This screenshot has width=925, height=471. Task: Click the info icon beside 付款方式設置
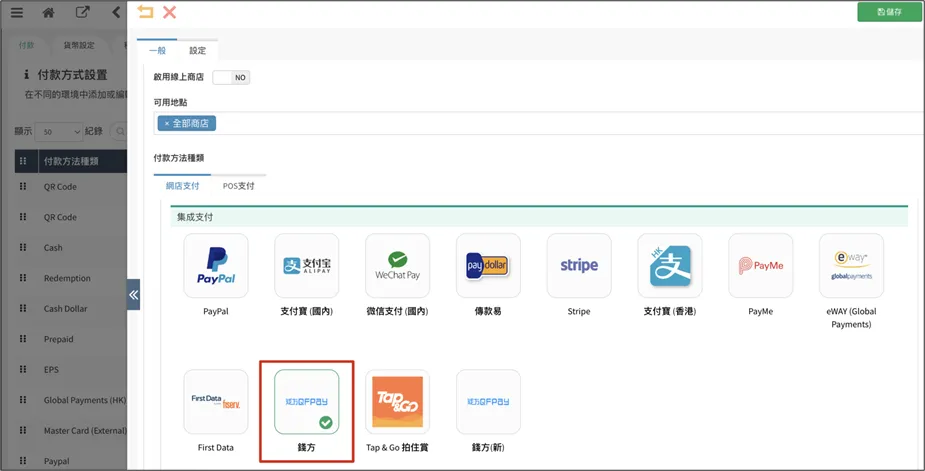[x=27, y=74]
